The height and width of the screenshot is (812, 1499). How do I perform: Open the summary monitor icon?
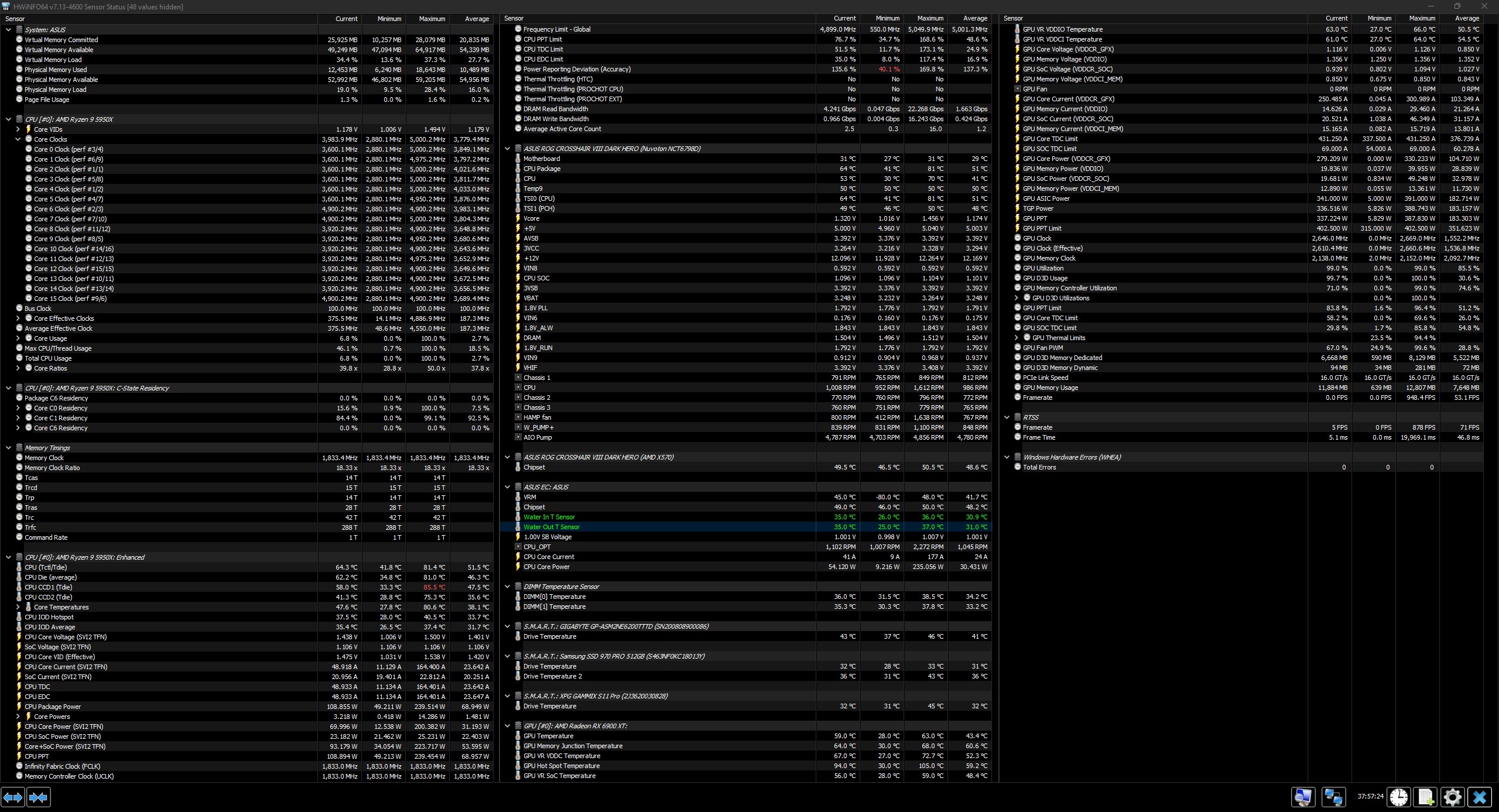click(1303, 797)
